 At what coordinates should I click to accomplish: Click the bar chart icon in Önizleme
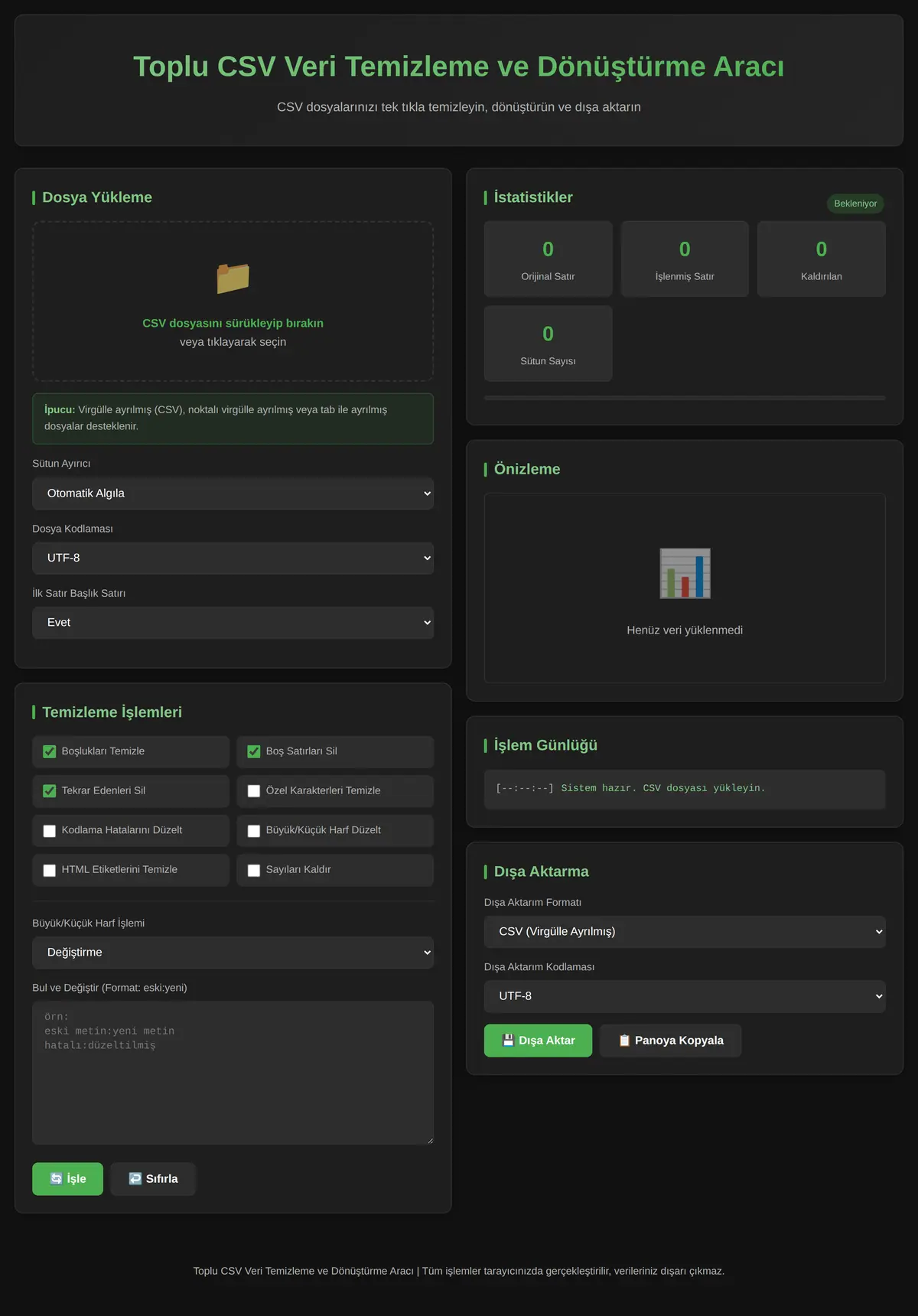coord(685,573)
